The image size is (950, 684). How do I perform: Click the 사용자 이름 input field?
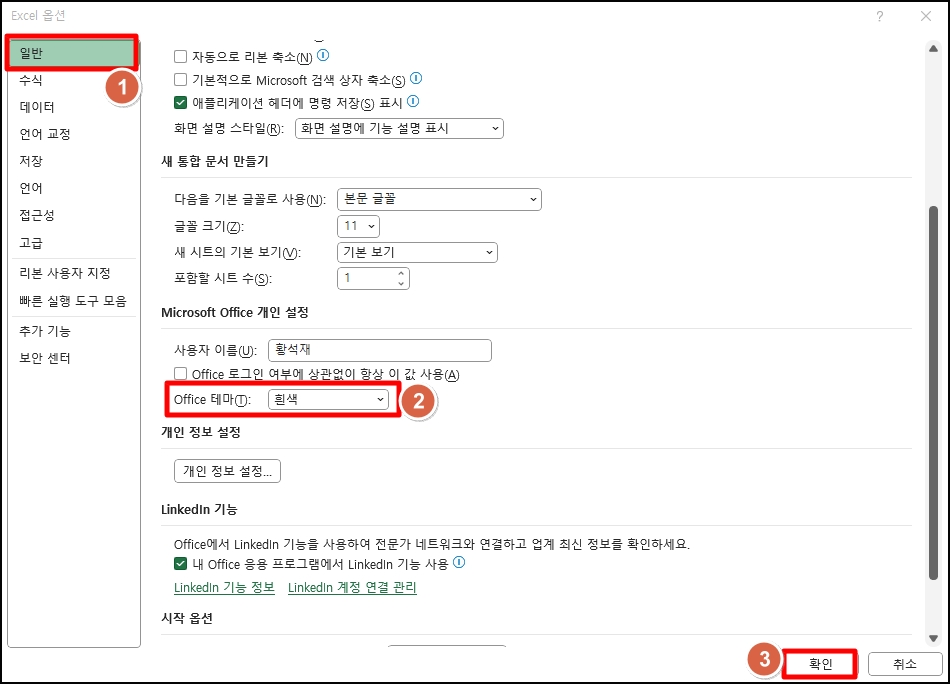(380, 350)
